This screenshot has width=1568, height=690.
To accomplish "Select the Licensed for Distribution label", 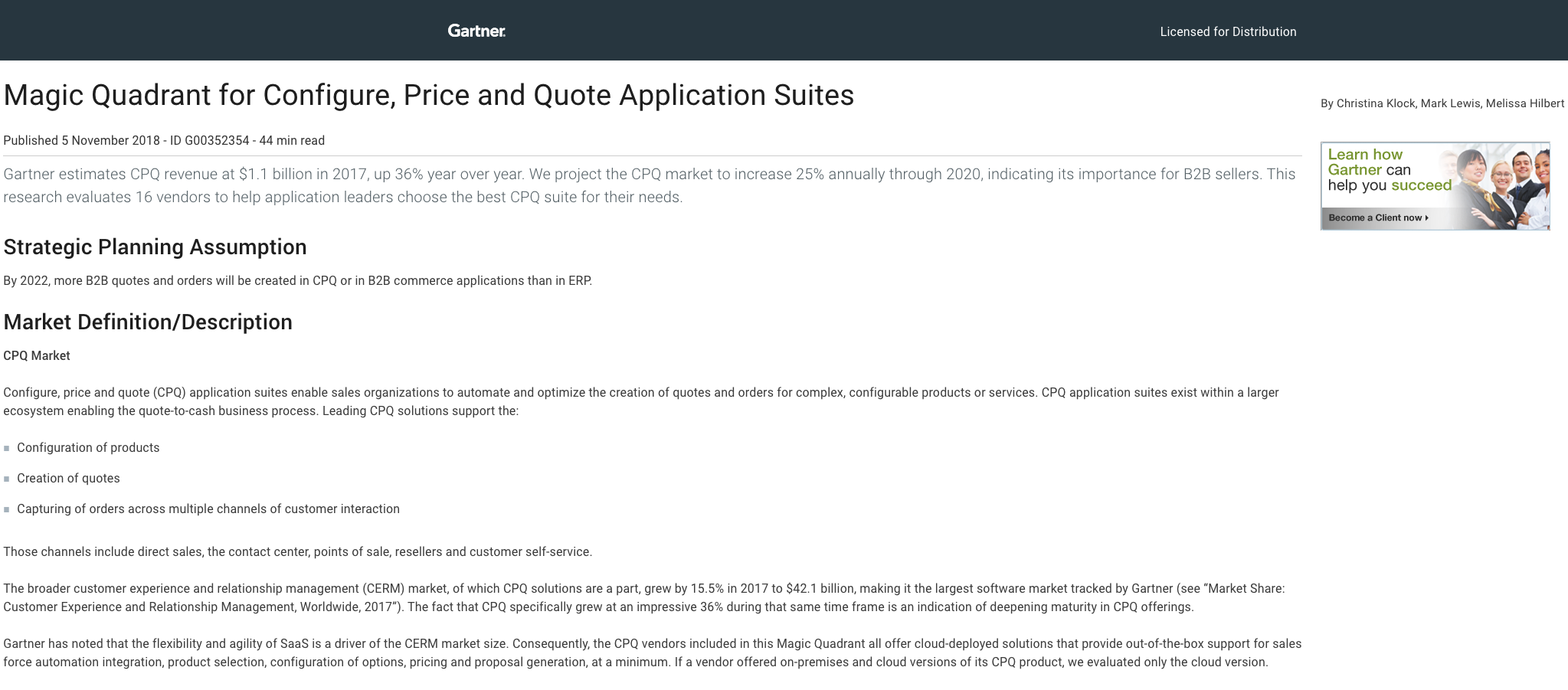I will pyautogui.click(x=1228, y=31).
